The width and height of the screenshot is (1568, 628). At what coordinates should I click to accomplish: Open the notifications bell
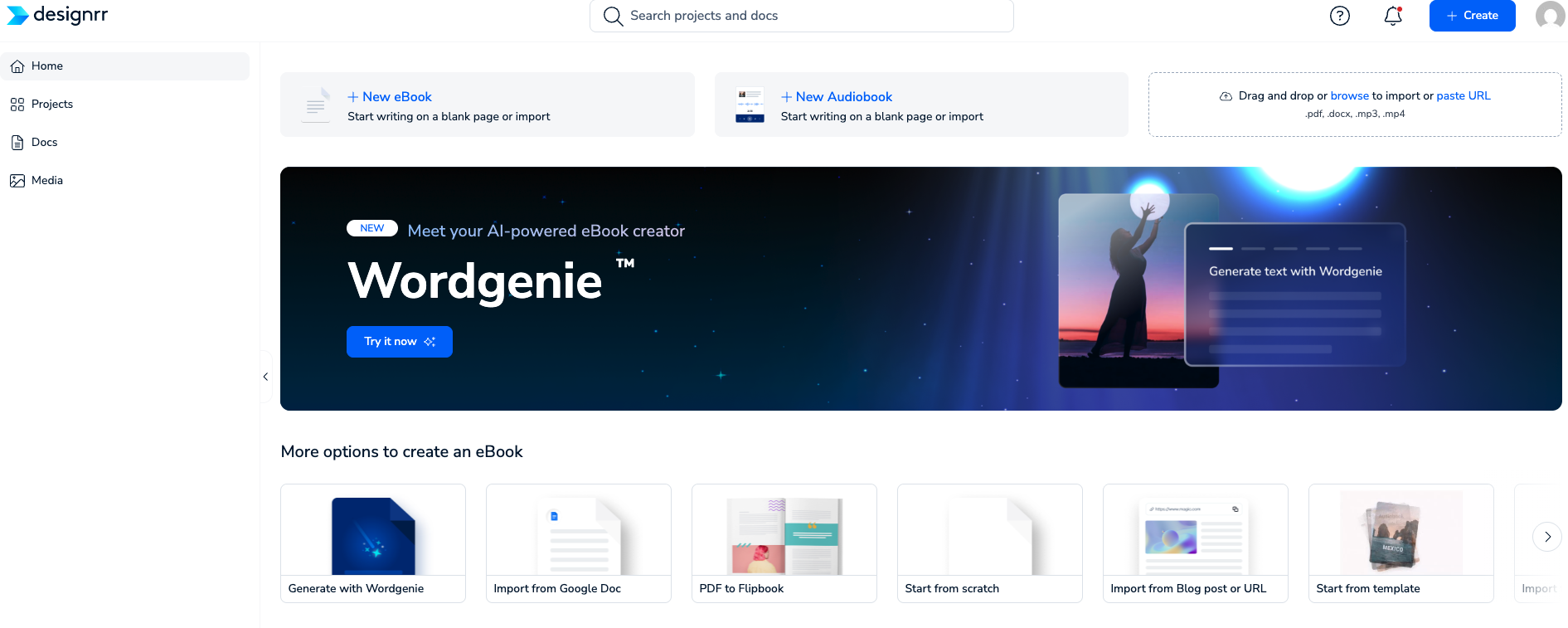tap(1393, 16)
